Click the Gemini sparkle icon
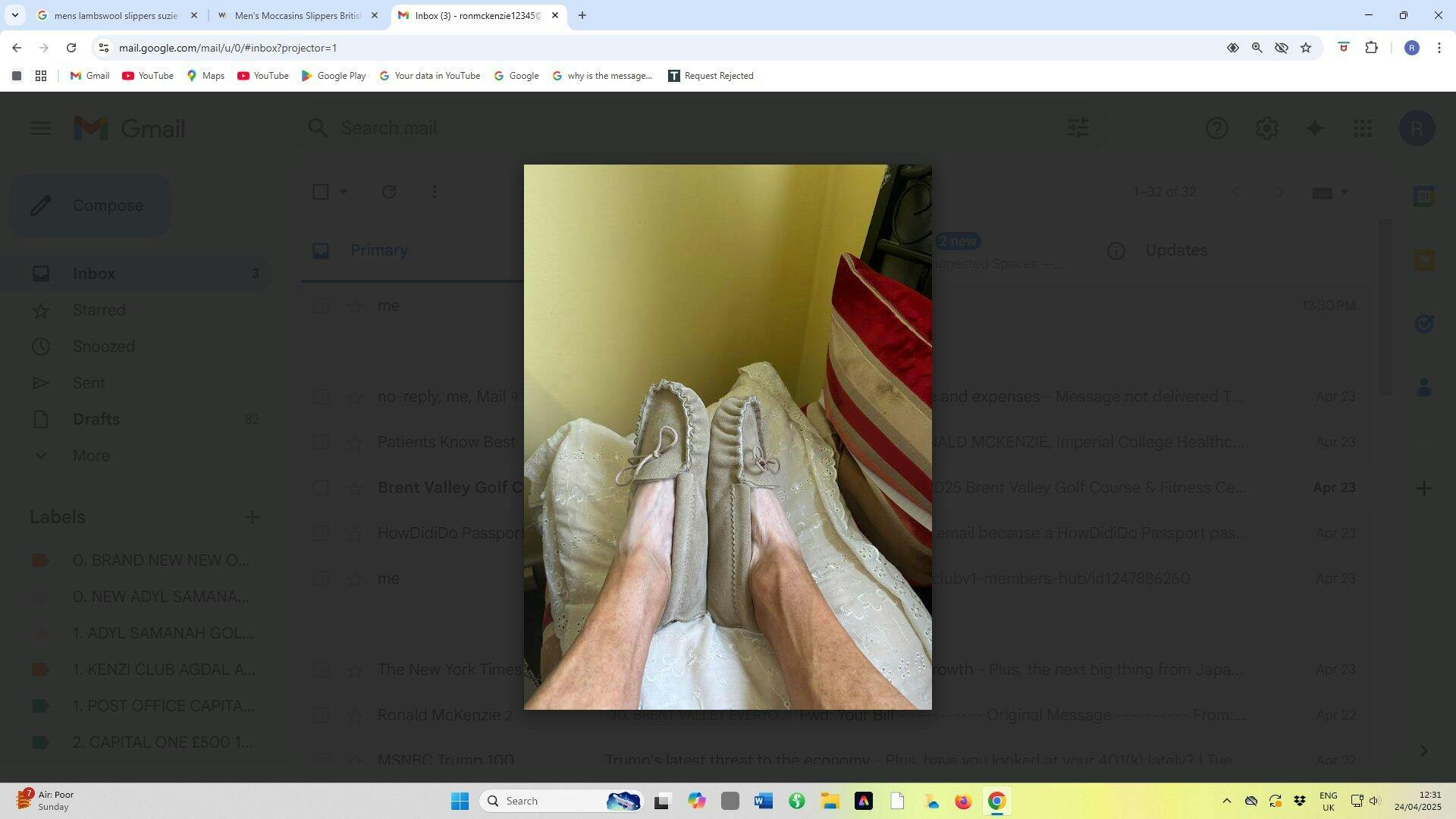This screenshot has height=819, width=1456. 1314,129
